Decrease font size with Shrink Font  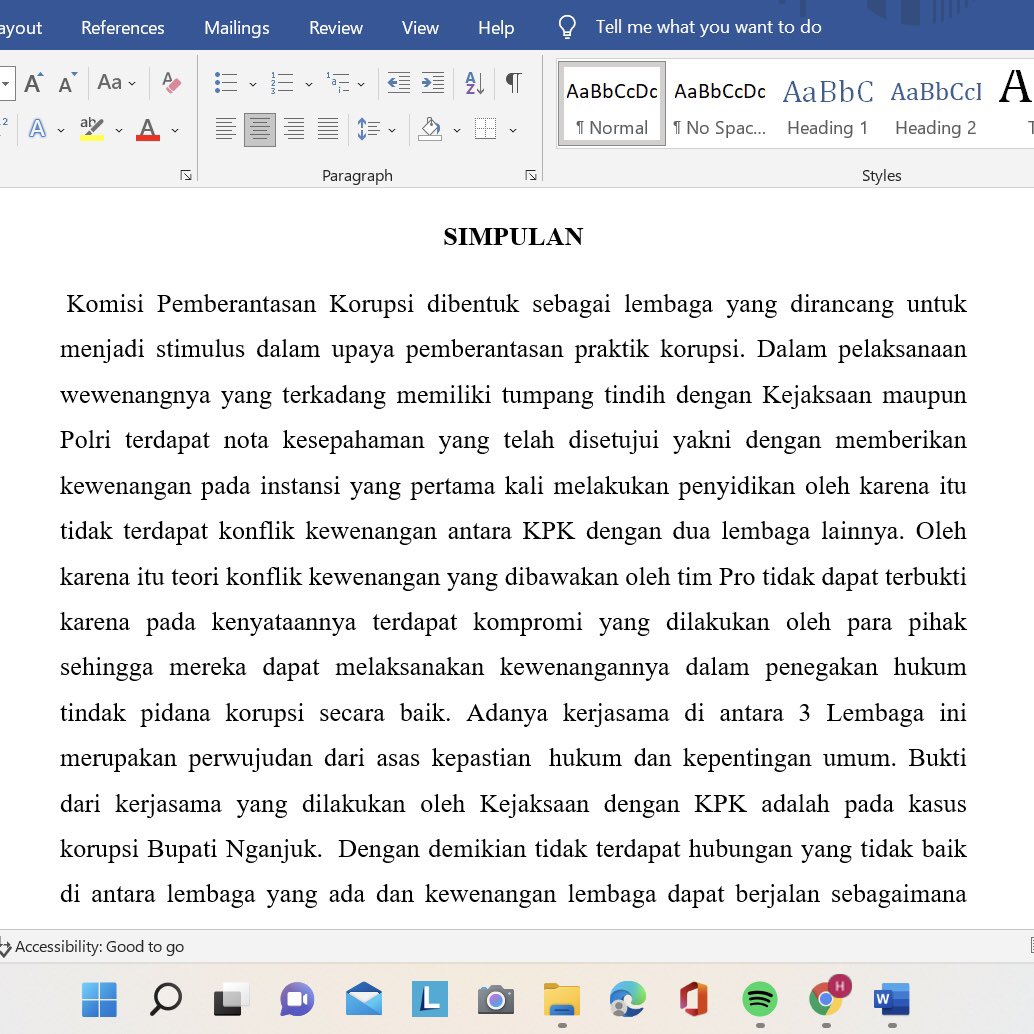coord(67,83)
